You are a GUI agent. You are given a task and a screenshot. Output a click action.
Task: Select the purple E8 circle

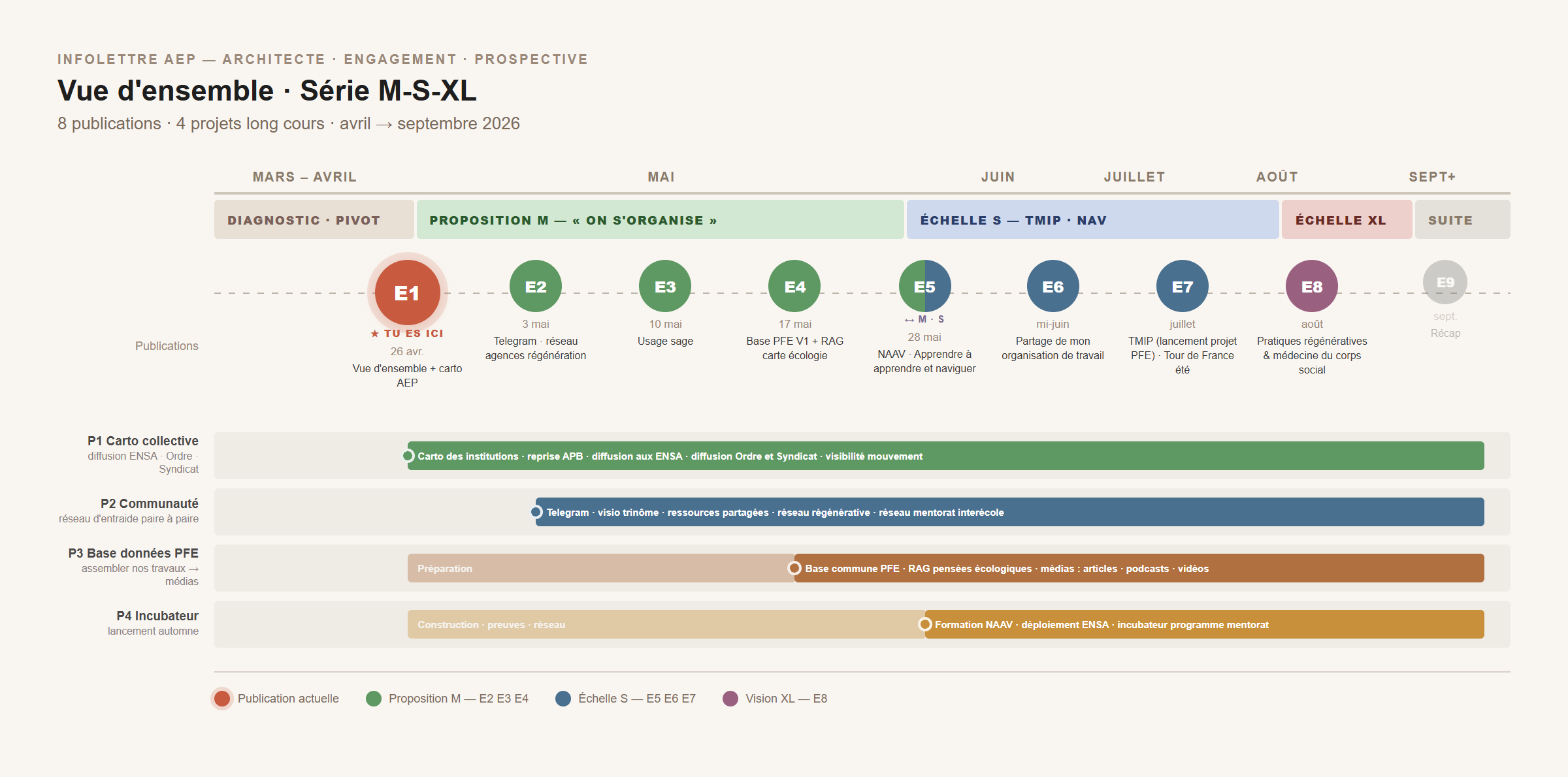tap(1311, 286)
